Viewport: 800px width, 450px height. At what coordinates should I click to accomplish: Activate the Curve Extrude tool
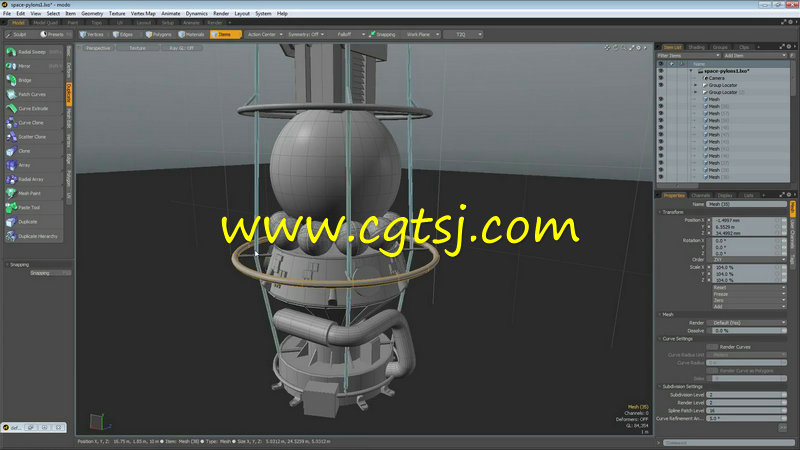[34, 109]
